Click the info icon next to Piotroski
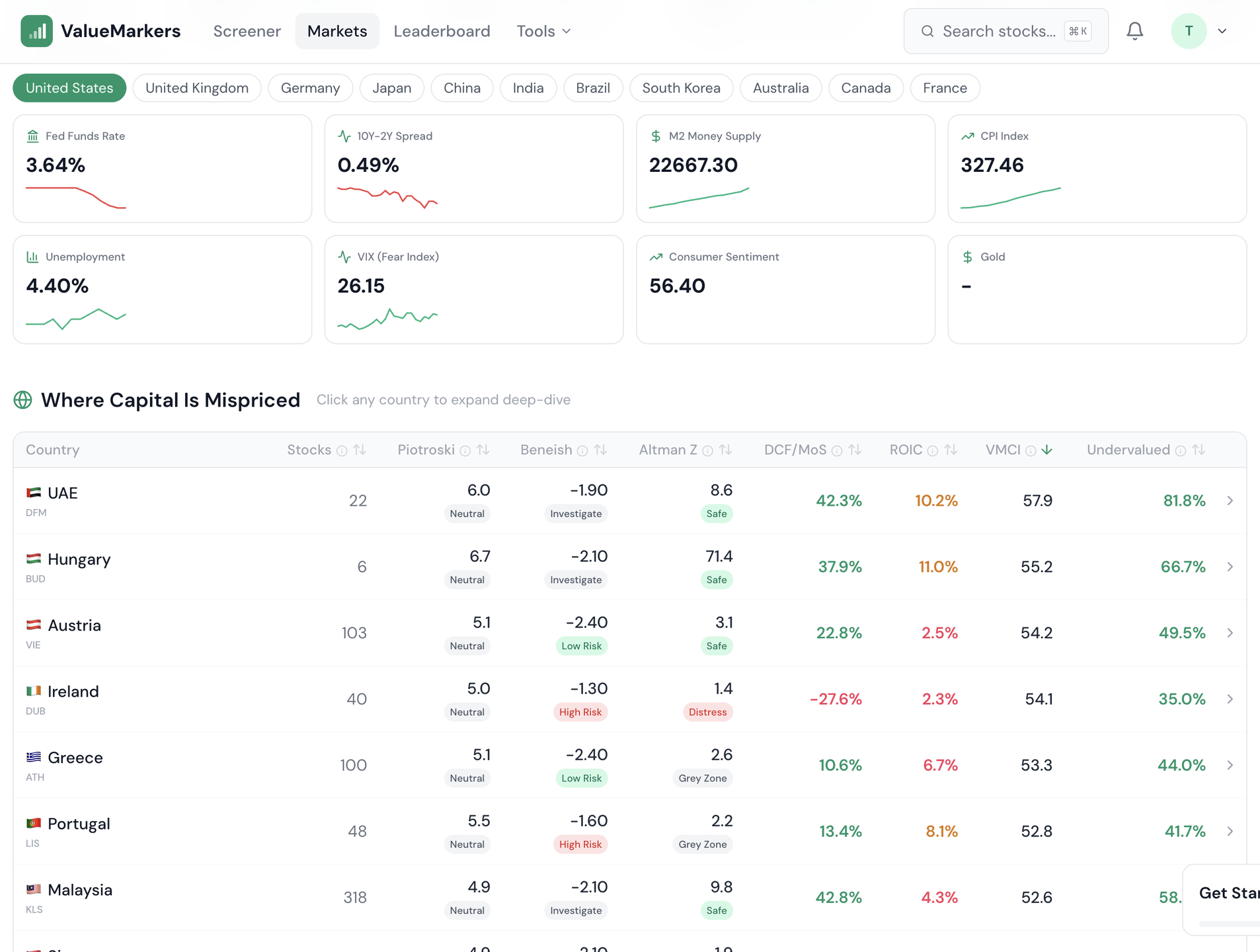 click(x=465, y=451)
